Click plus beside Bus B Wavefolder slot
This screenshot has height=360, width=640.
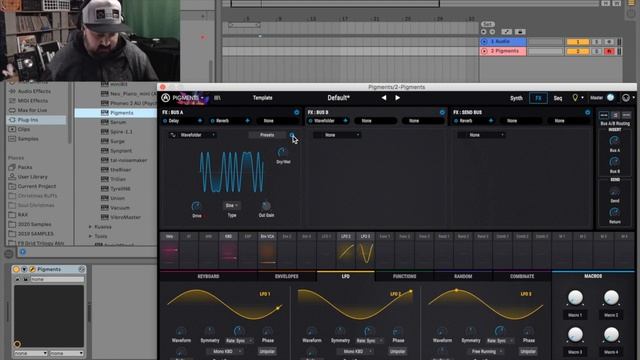[x=345, y=121]
